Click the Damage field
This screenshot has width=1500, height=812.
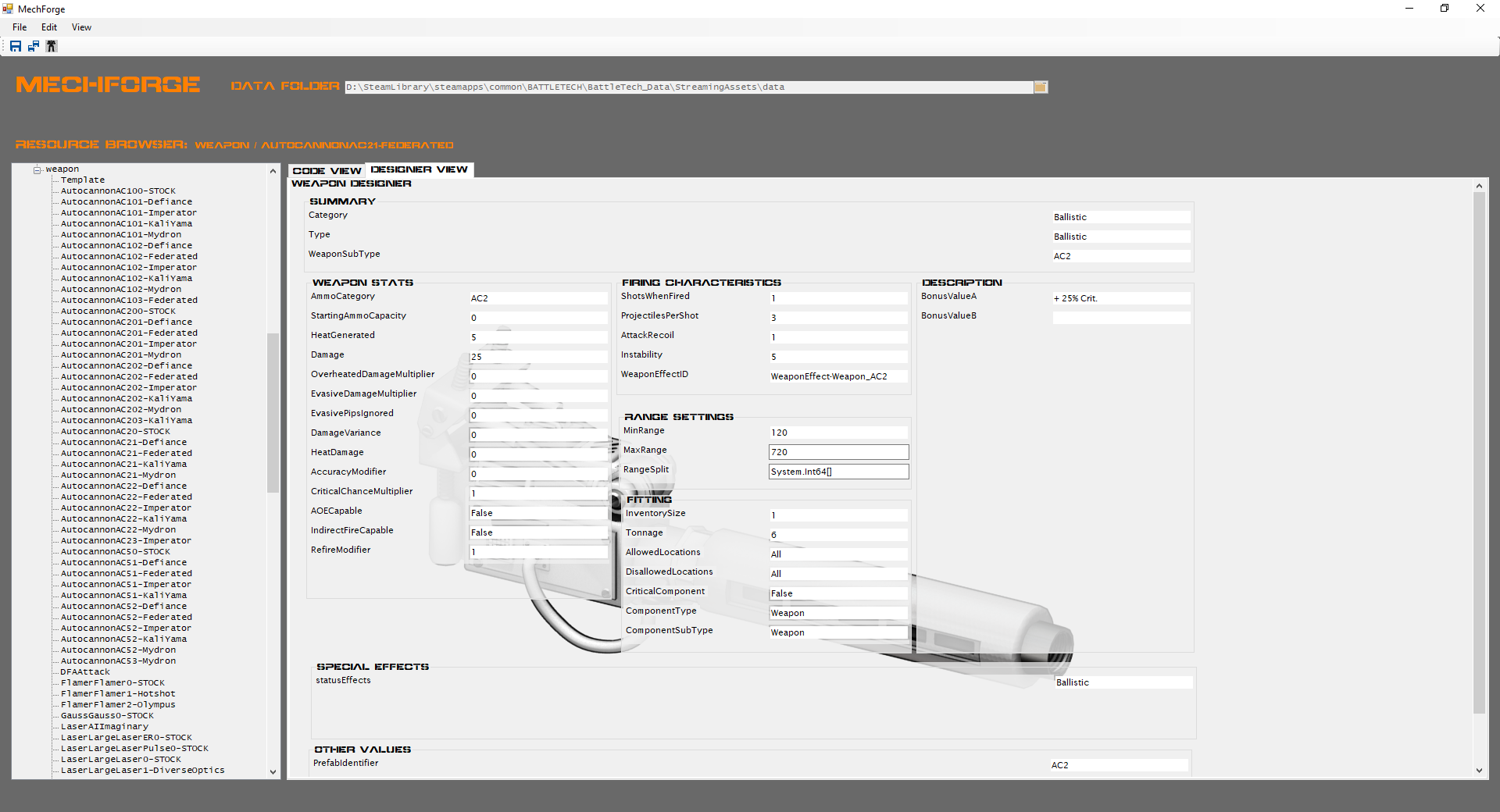pyautogui.click(x=538, y=357)
